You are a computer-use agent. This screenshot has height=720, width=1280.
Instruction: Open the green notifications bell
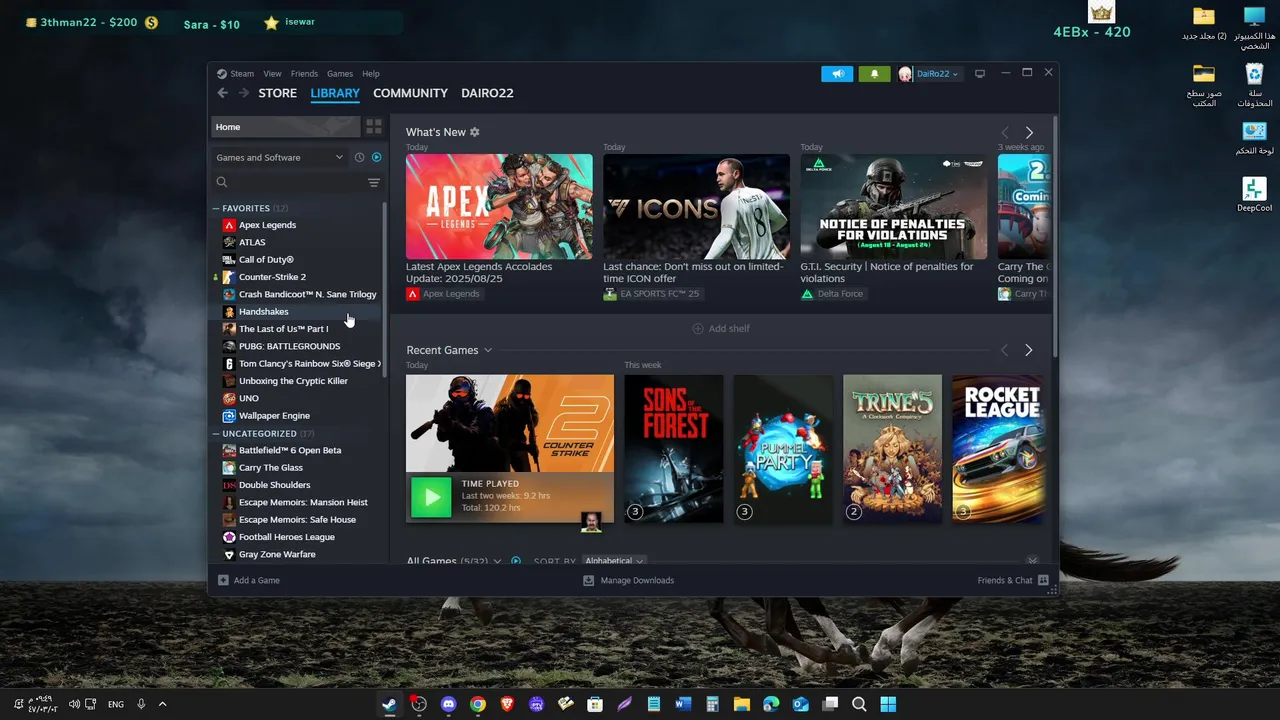click(874, 74)
